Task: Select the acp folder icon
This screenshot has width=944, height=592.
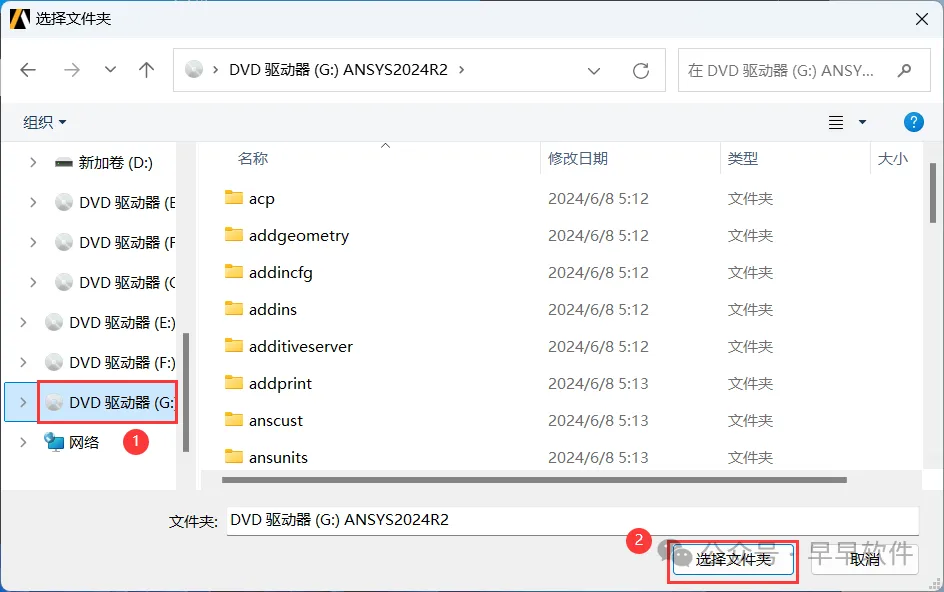Action: coord(234,198)
